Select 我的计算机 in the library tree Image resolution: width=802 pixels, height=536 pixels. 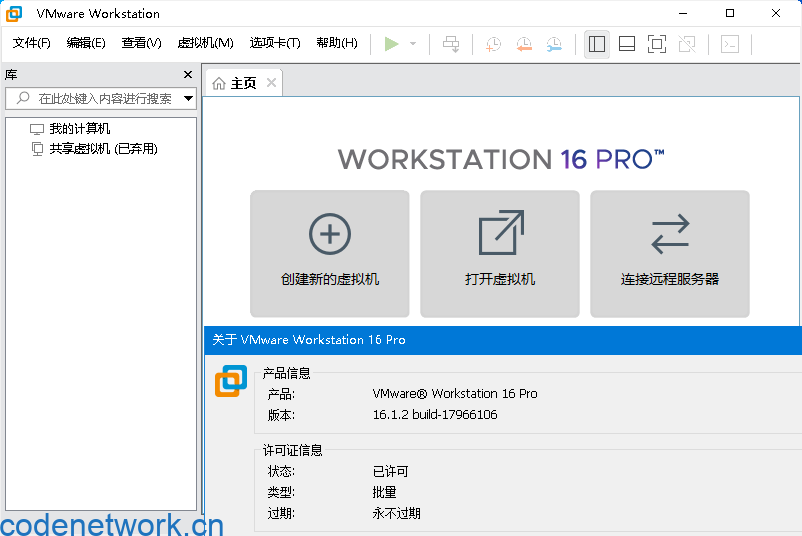(79, 128)
